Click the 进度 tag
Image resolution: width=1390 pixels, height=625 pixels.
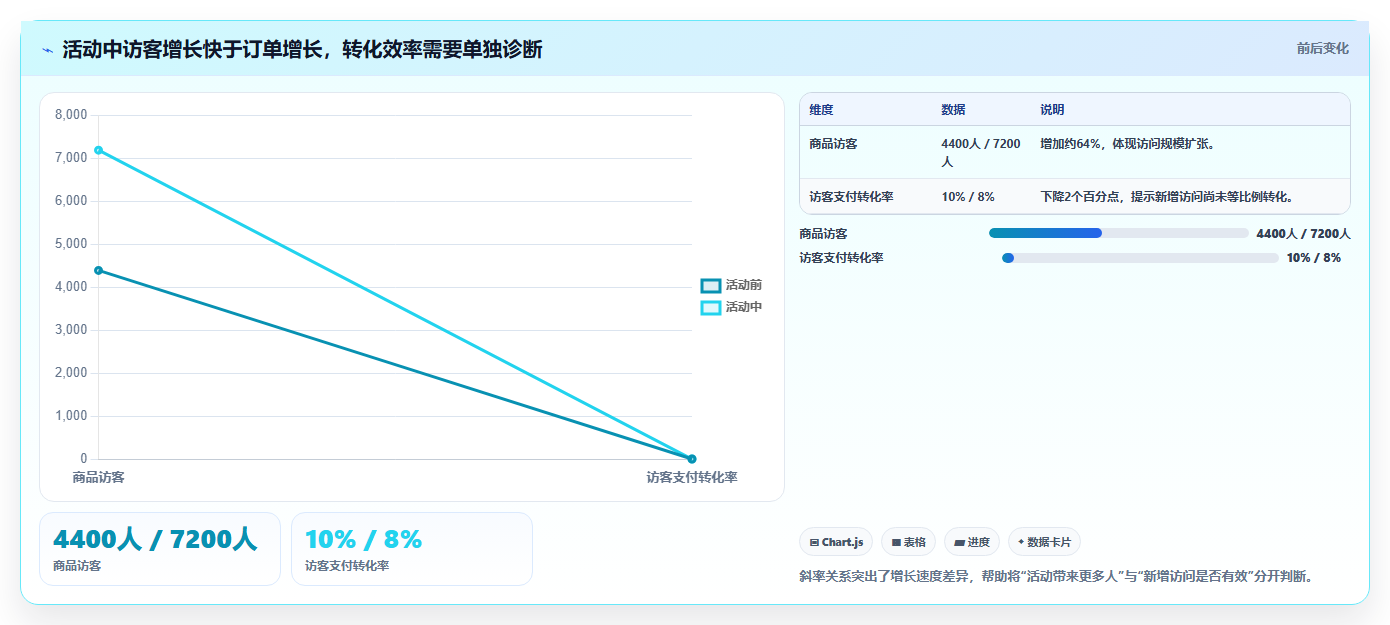coord(972,542)
